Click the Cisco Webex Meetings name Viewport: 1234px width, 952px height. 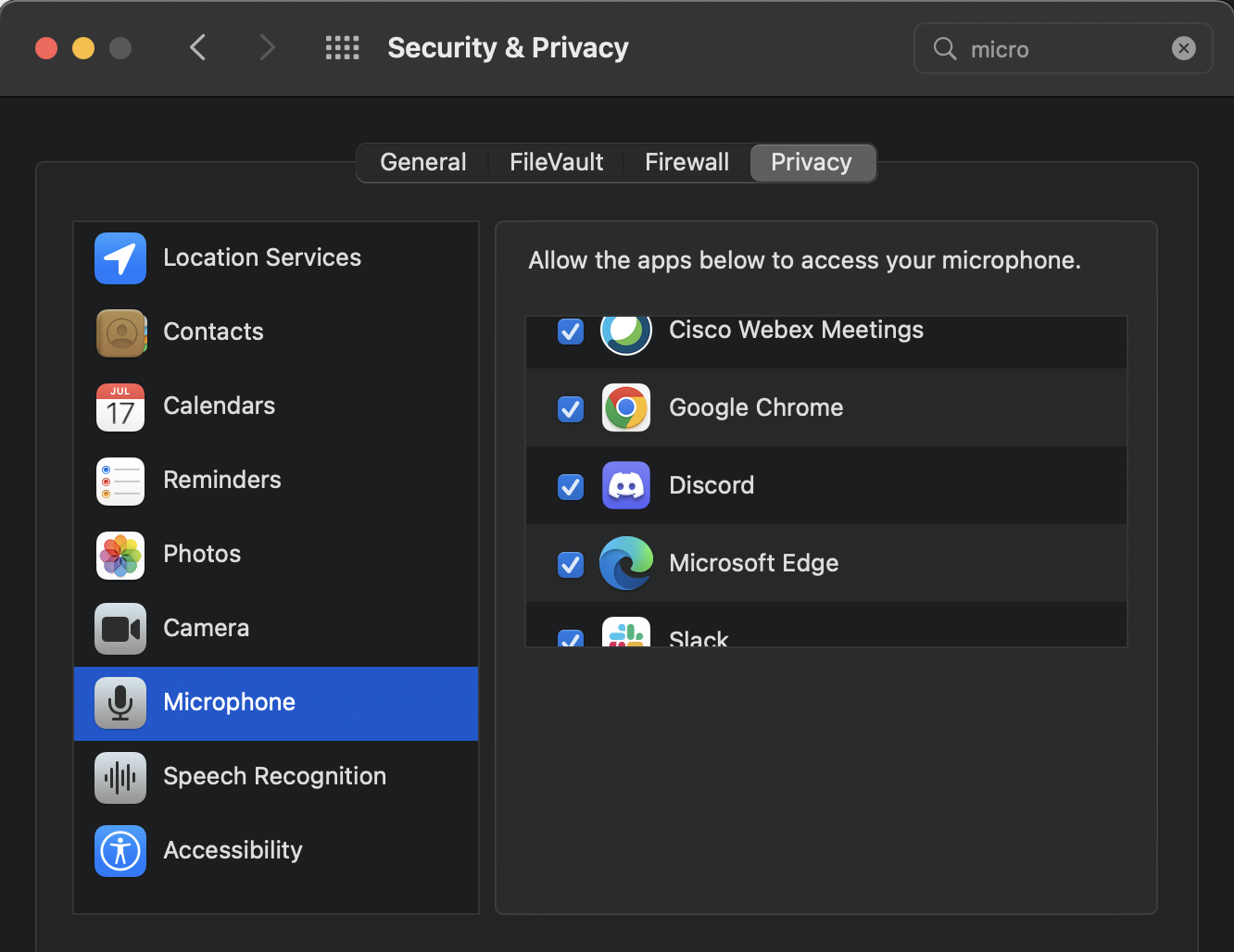pos(796,330)
